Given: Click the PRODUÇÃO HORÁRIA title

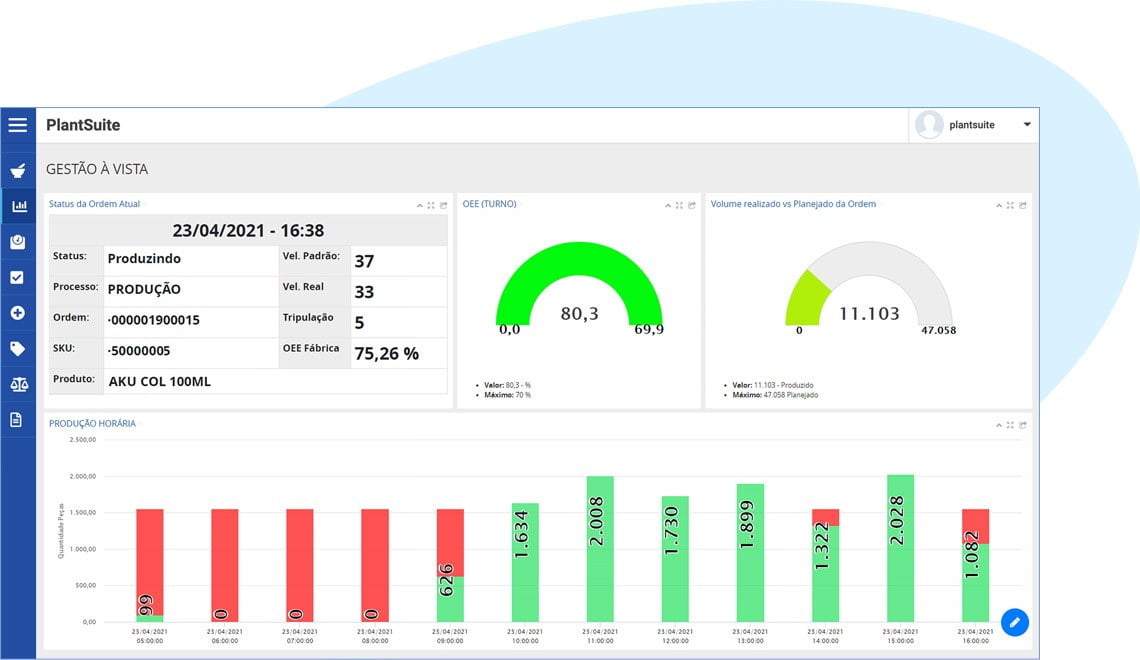Looking at the screenshot, I should (x=92, y=424).
